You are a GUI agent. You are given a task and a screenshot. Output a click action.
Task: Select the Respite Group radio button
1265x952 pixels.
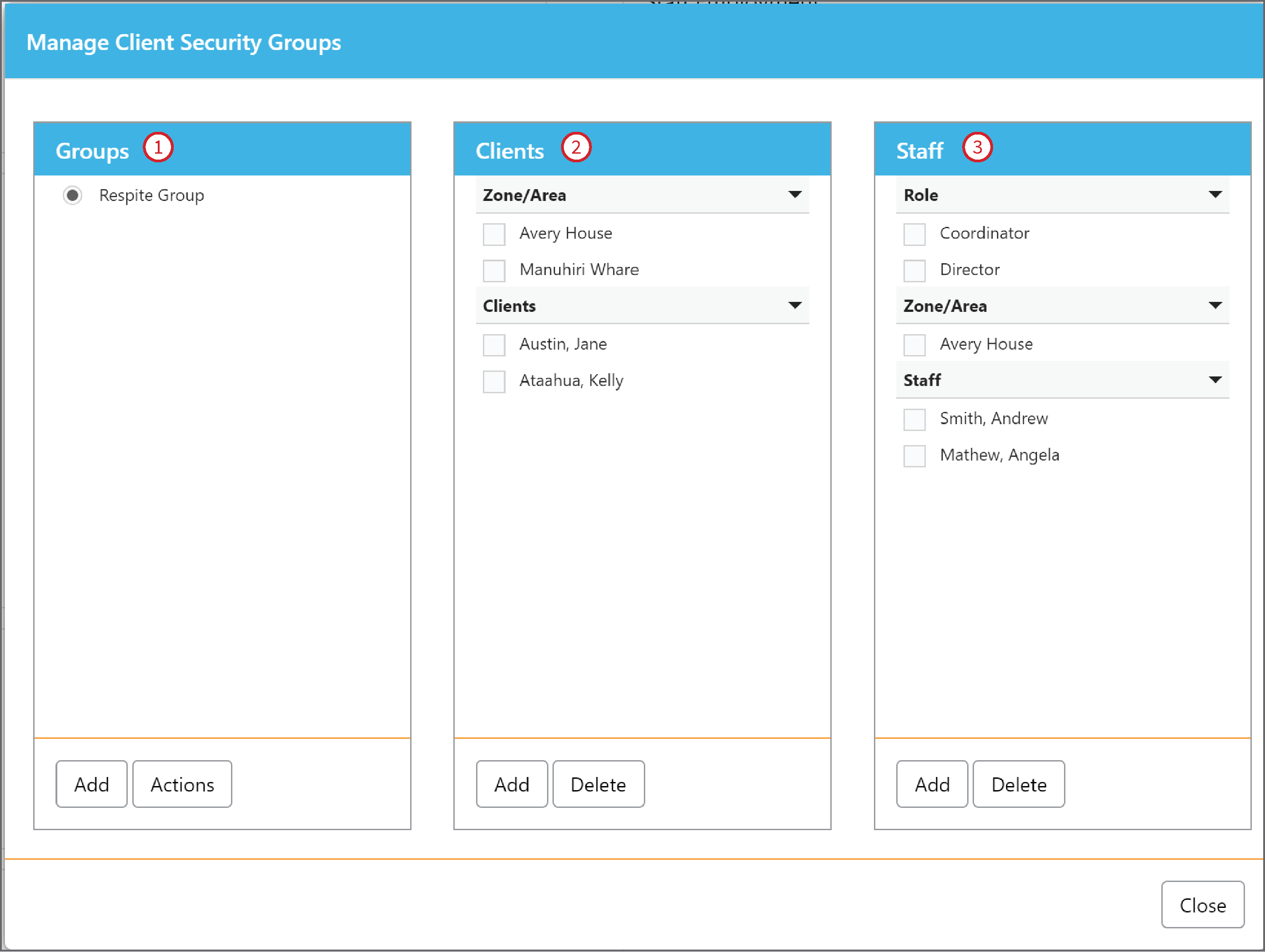[72, 195]
